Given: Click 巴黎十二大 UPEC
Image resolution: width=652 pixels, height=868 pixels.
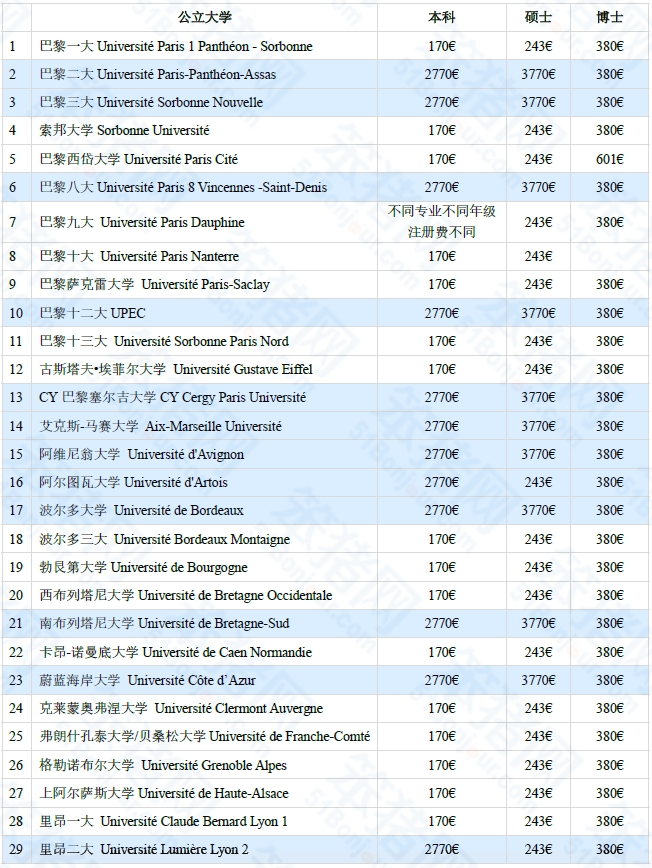Looking at the screenshot, I should click(92, 313).
